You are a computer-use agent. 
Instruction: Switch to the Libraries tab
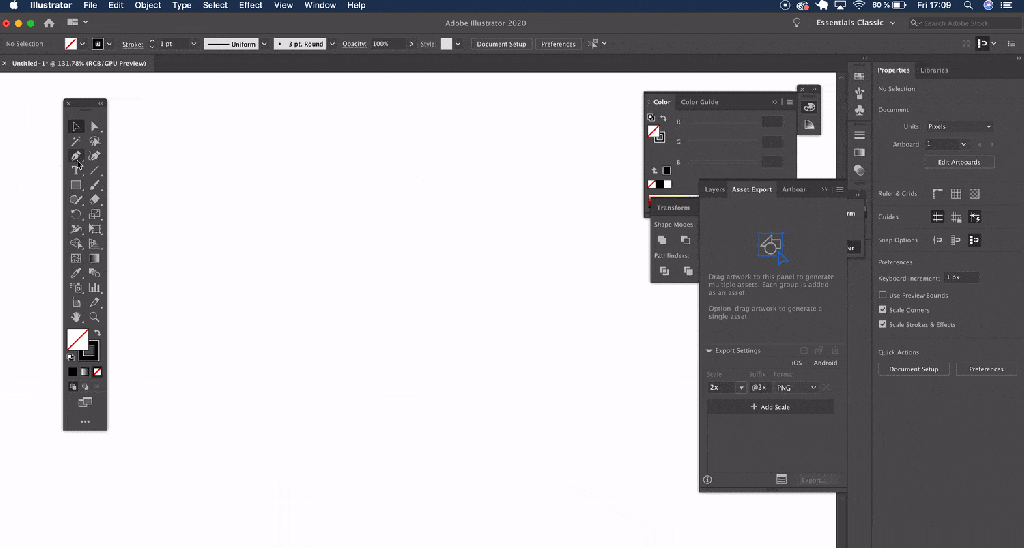934,71
